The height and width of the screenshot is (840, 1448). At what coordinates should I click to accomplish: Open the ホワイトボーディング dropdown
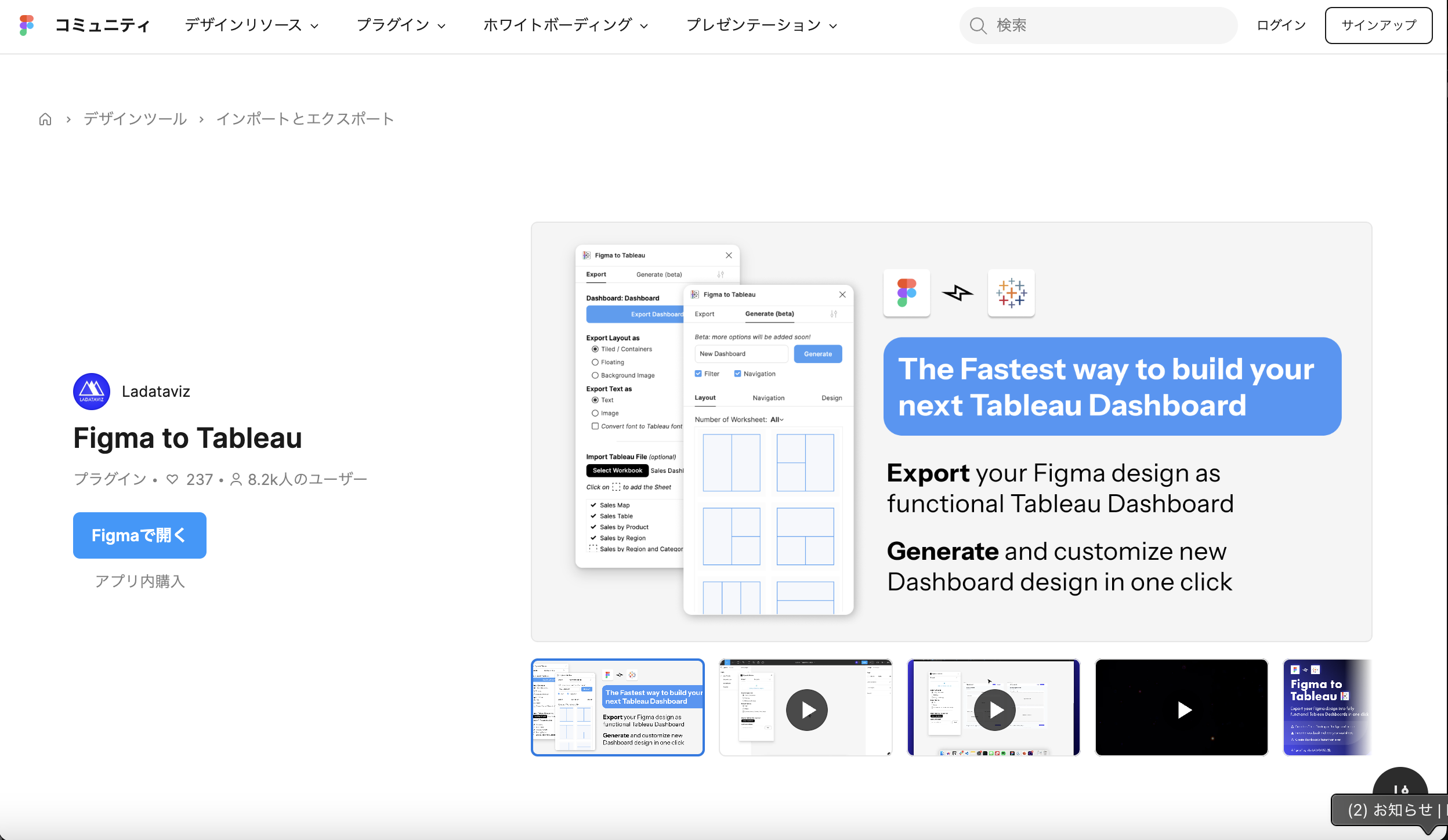(566, 26)
